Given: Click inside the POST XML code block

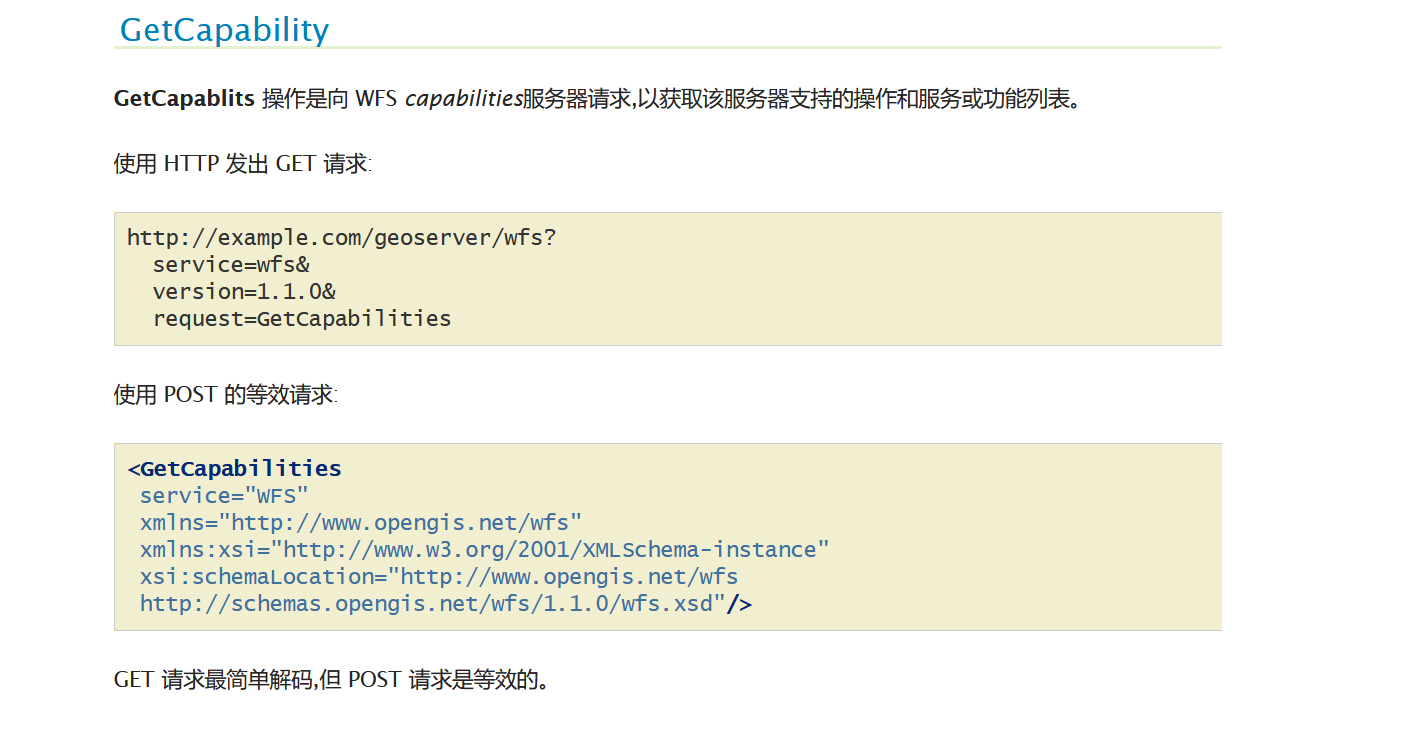Looking at the screenshot, I should tap(668, 537).
